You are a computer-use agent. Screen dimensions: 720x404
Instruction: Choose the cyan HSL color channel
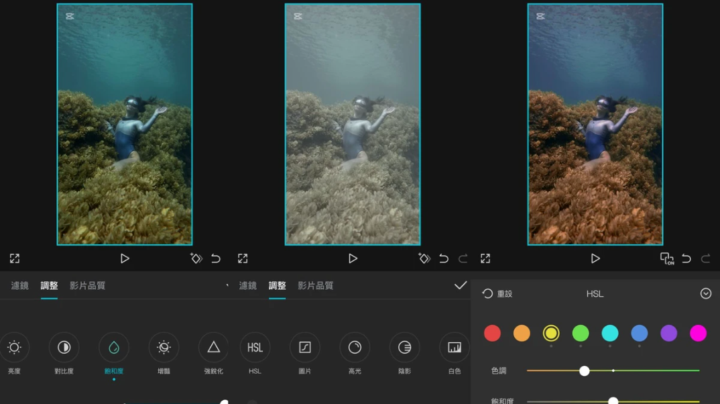coord(609,333)
